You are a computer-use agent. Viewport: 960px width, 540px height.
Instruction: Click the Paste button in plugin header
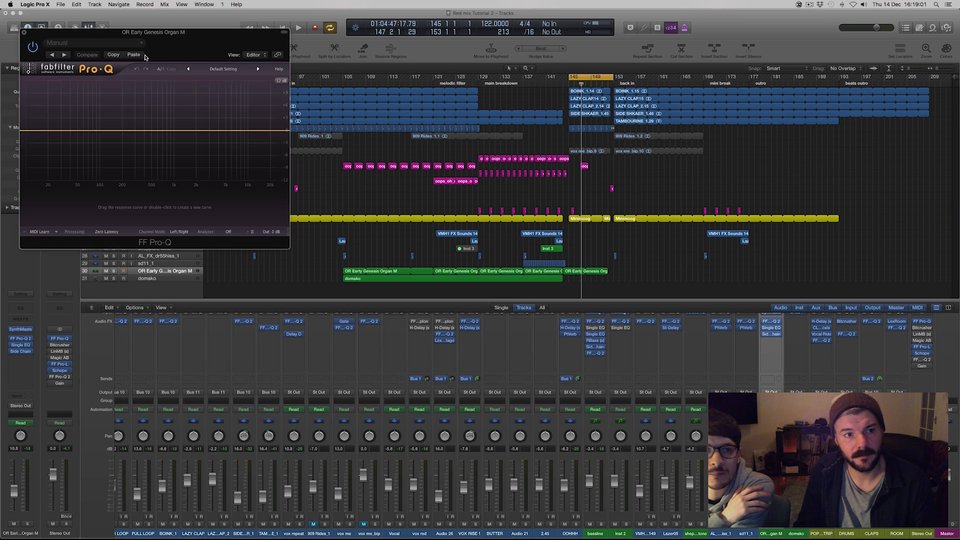coord(133,54)
